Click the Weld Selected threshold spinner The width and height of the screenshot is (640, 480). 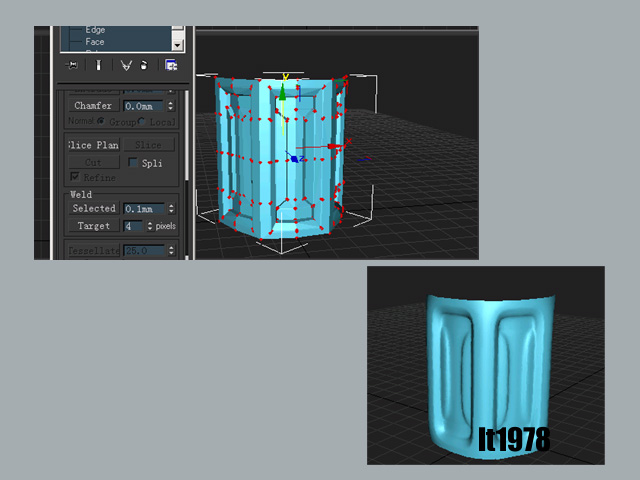click(171, 209)
